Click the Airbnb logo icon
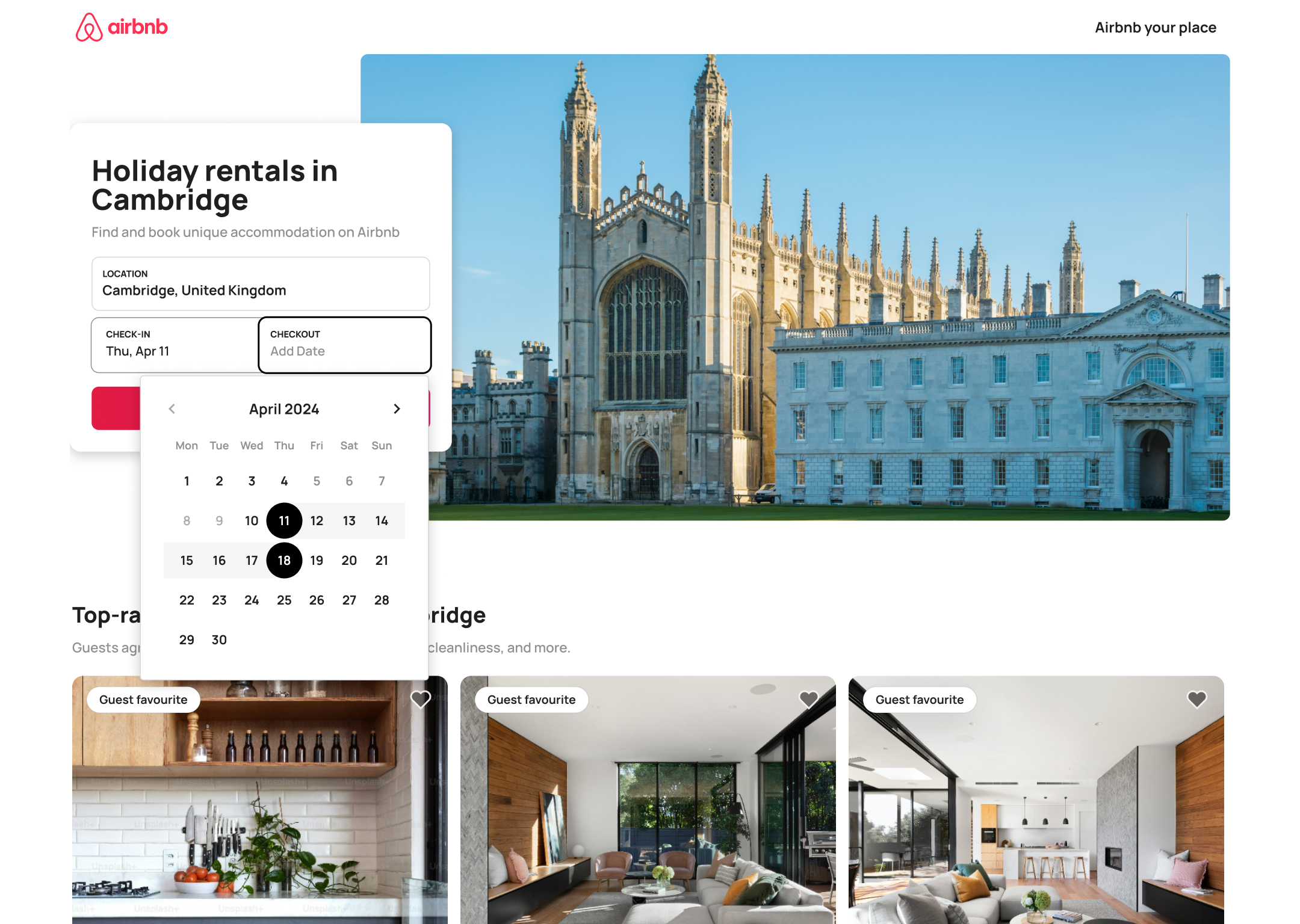 point(89,27)
